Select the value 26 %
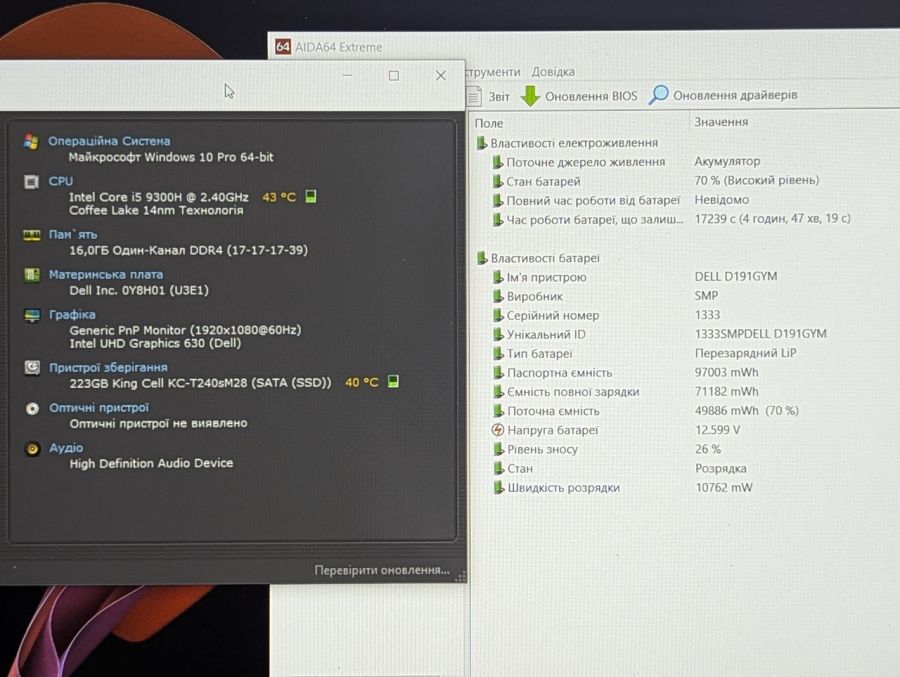900x677 pixels. point(708,448)
